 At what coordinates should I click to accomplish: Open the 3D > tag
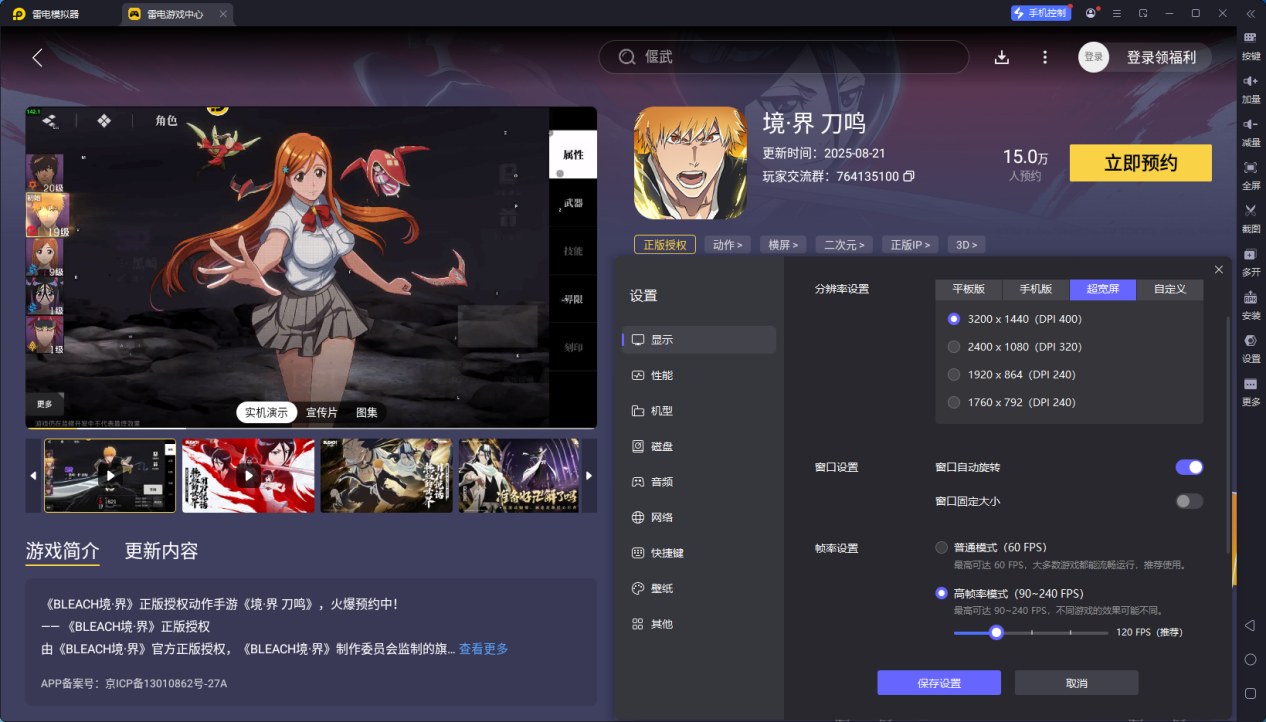pyautogui.click(x=966, y=244)
